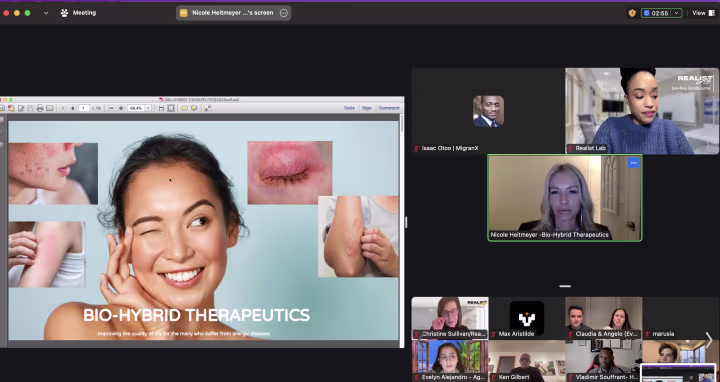The height and width of the screenshot is (382, 720).
Task: Select Ken Gilbert's video thumbnail
Action: tap(527, 360)
